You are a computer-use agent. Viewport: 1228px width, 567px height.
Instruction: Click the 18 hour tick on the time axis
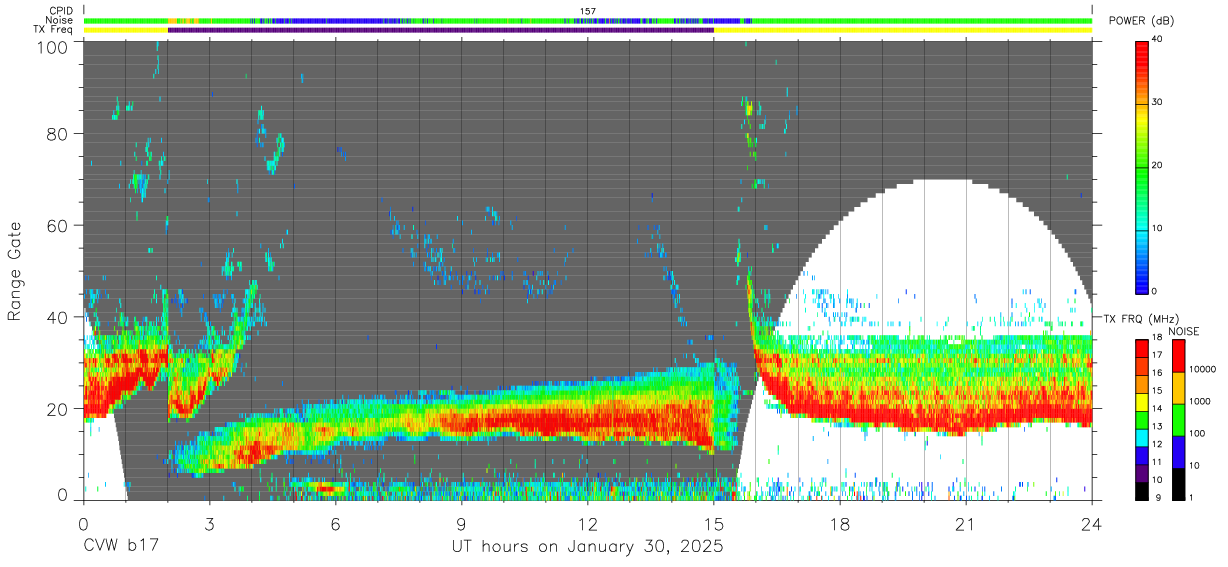coord(839,523)
